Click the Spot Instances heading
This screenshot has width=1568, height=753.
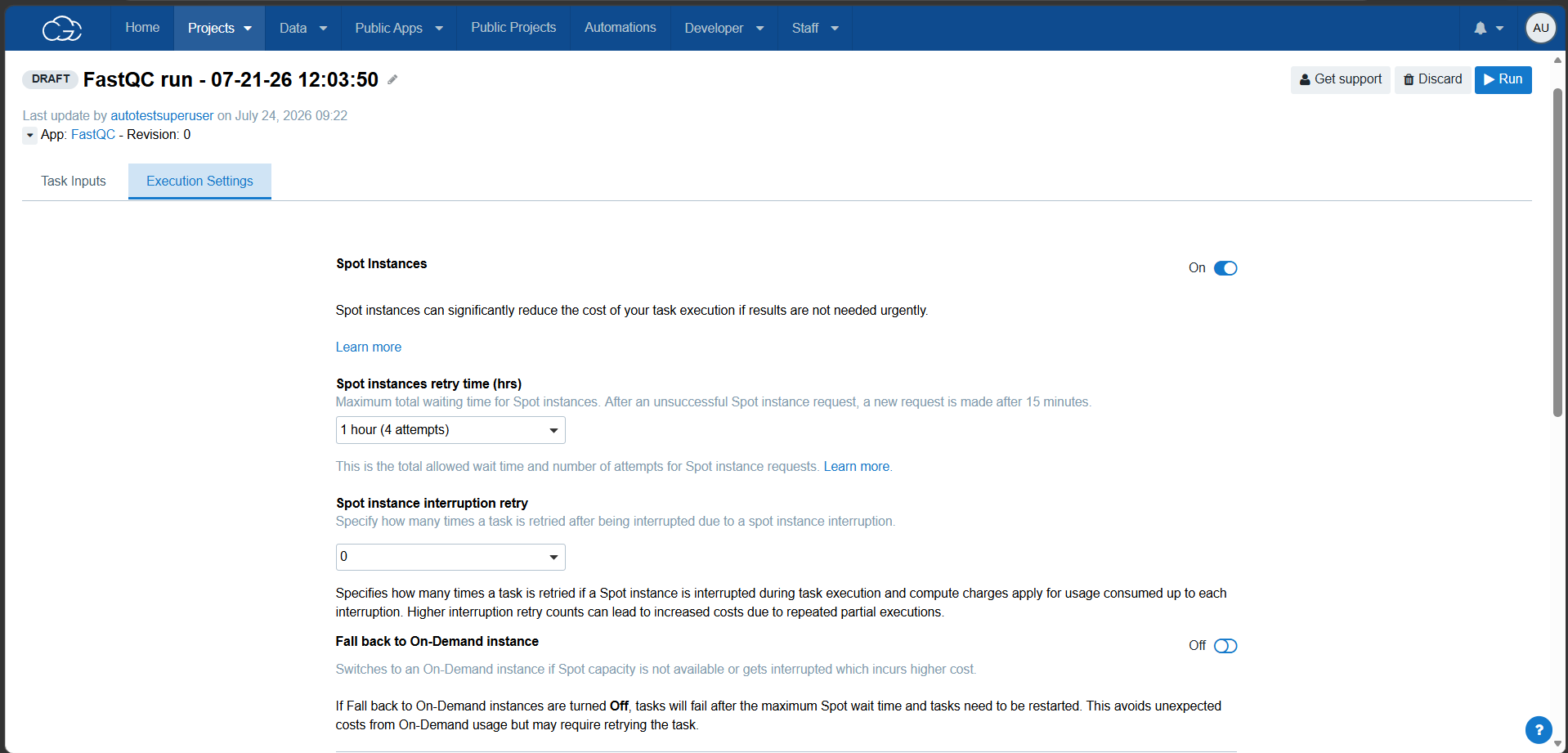pos(382,264)
